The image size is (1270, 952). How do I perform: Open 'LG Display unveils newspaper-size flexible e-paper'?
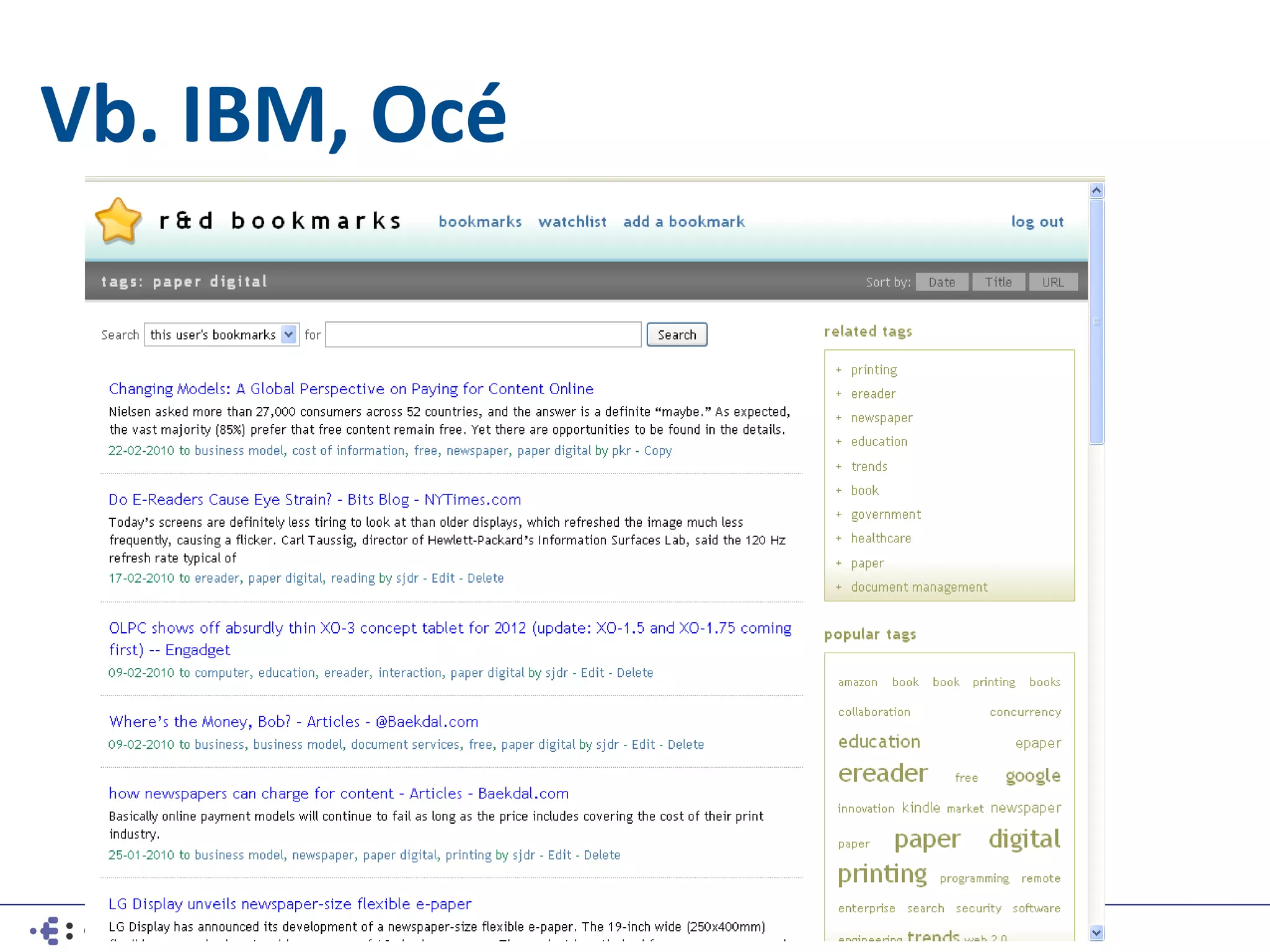coord(290,904)
